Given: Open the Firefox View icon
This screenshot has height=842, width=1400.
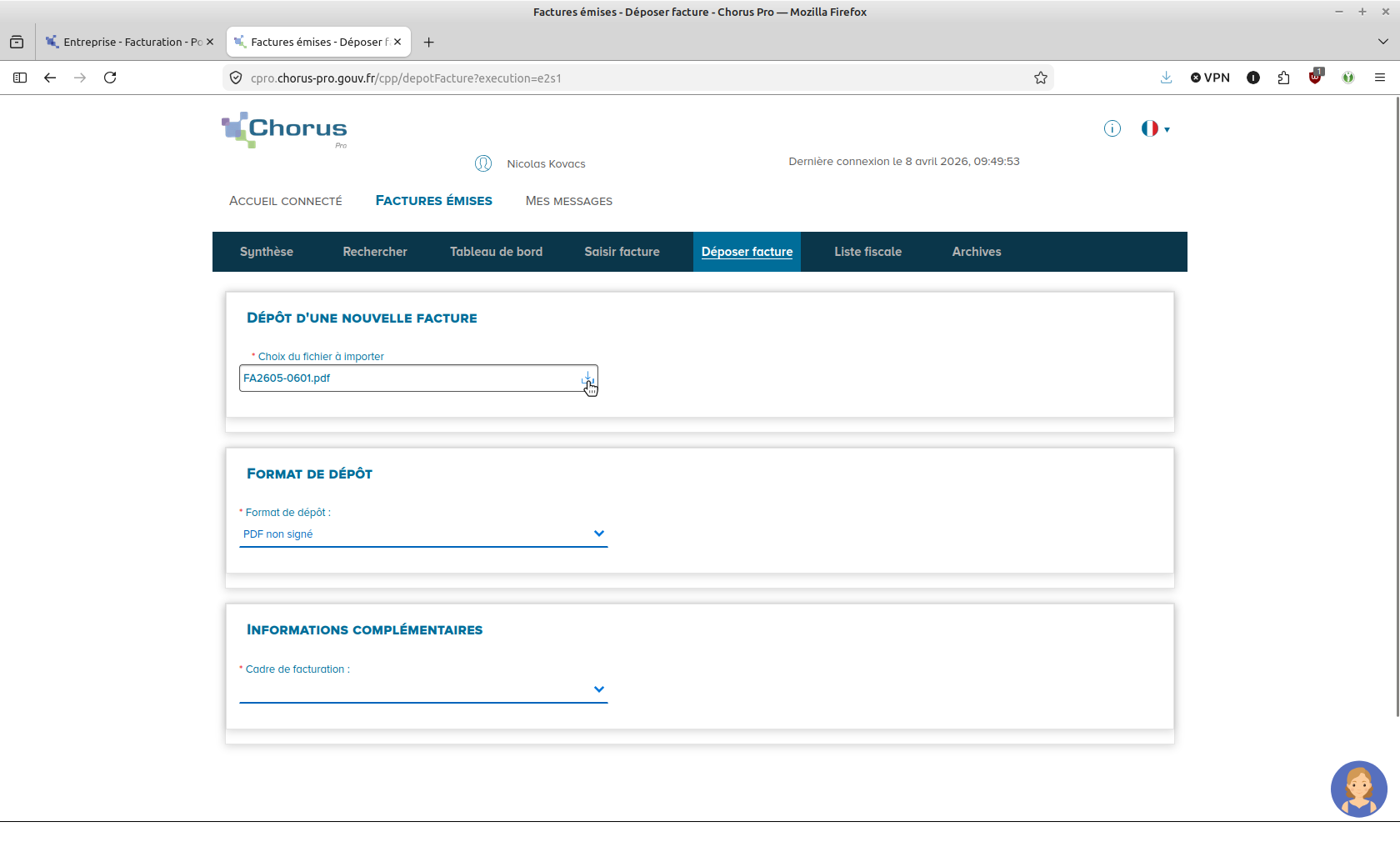Looking at the screenshot, I should [17, 42].
